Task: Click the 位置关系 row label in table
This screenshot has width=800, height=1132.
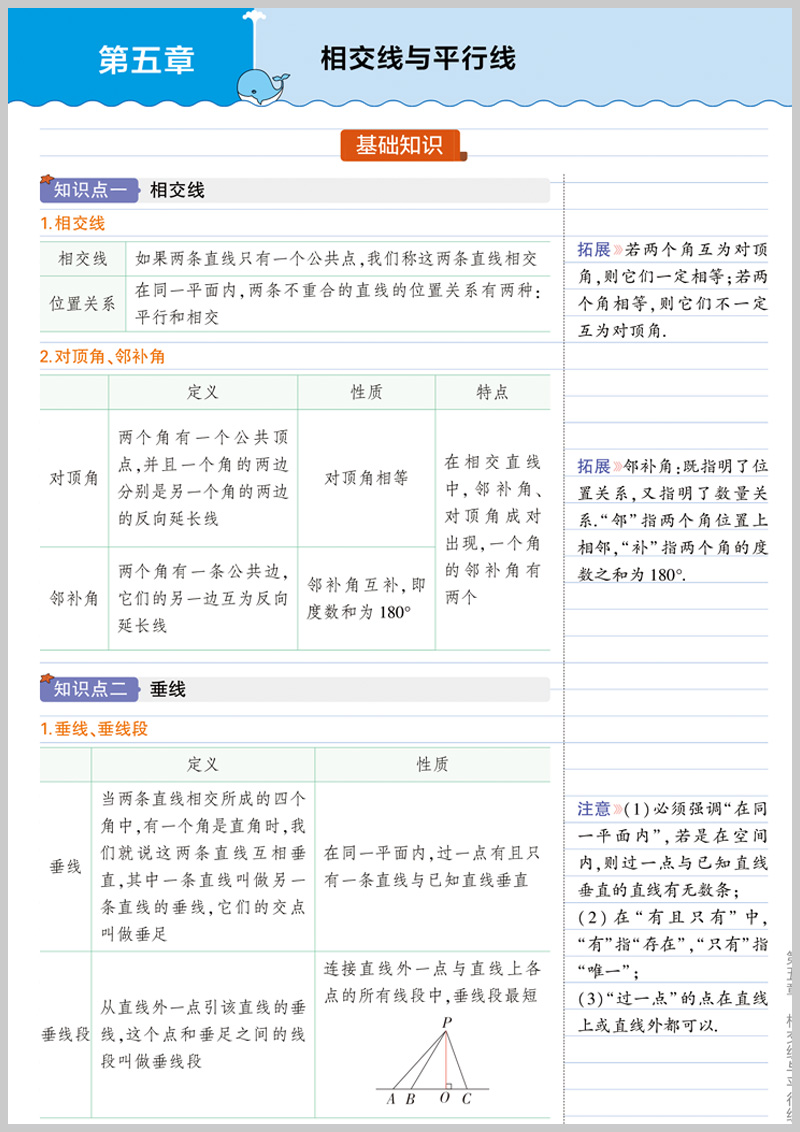Action: click(82, 304)
